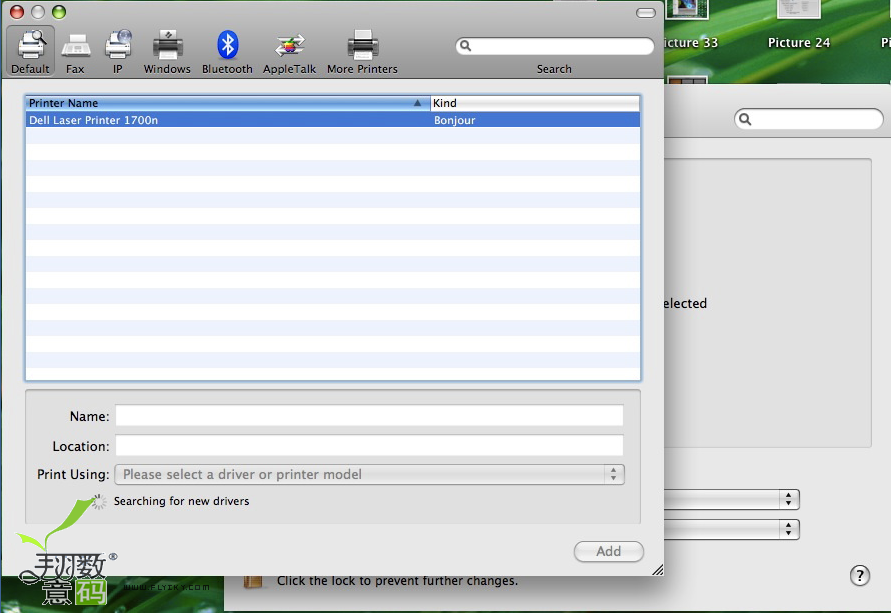Click the yellow minimize window button
The height and width of the screenshot is (613, 891).
pos(38,11)
